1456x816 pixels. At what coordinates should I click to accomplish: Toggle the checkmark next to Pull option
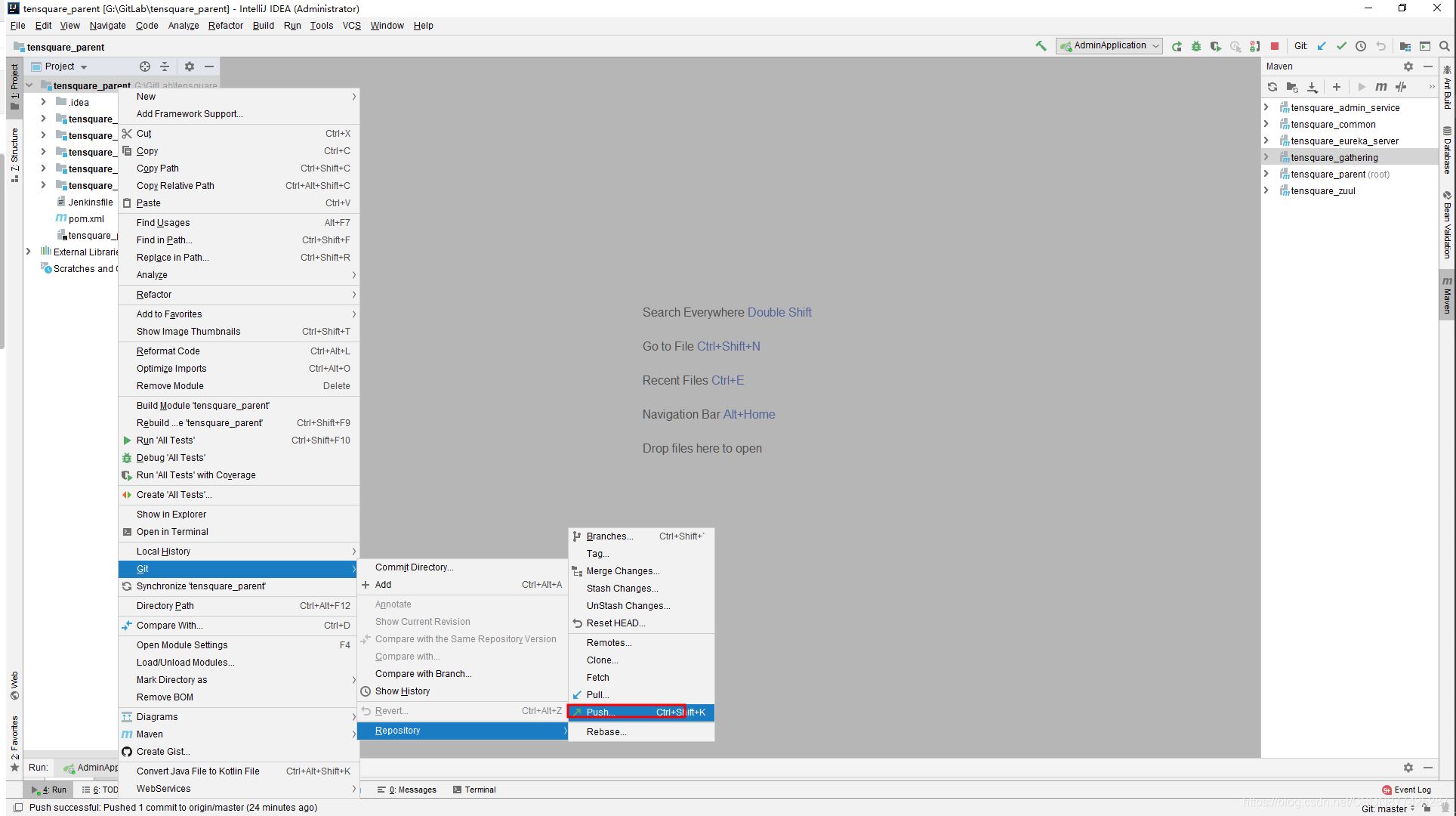pyautogui.click(x=576, y=694)
